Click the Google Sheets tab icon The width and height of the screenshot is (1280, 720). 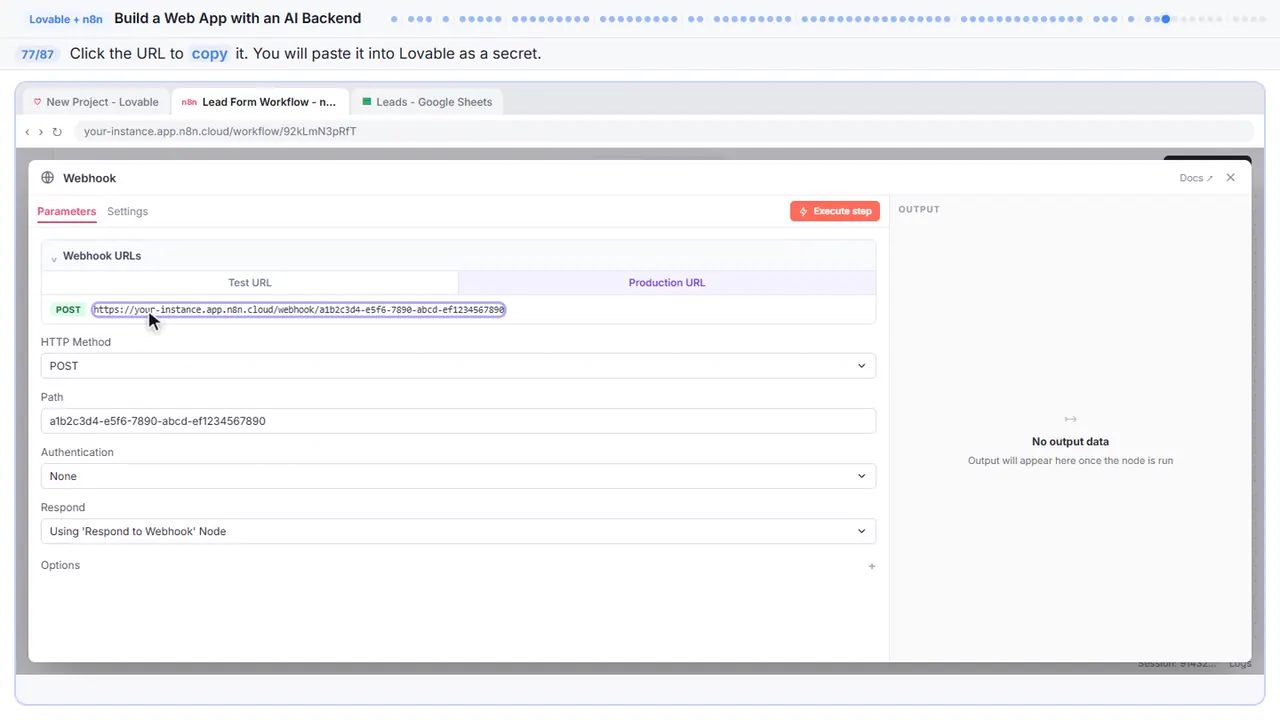(367, 102)
